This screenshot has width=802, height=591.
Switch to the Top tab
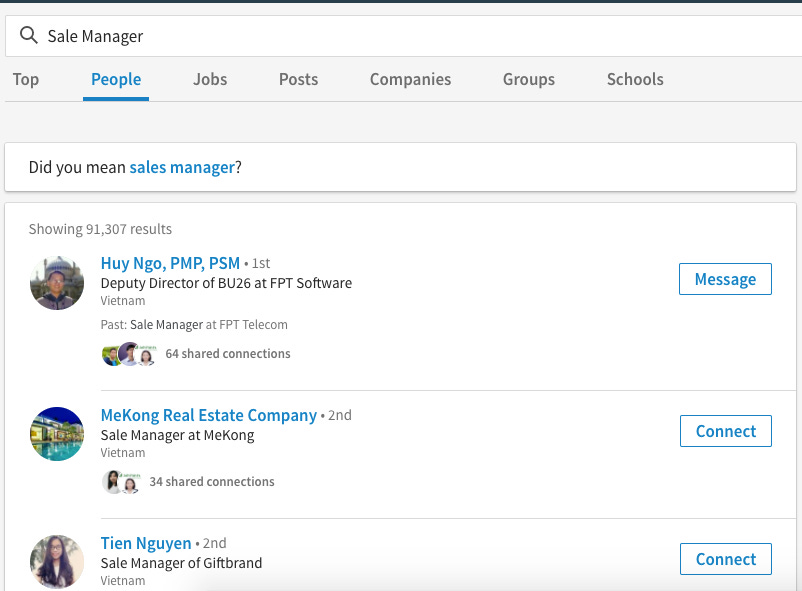click(x=26, y=79)
